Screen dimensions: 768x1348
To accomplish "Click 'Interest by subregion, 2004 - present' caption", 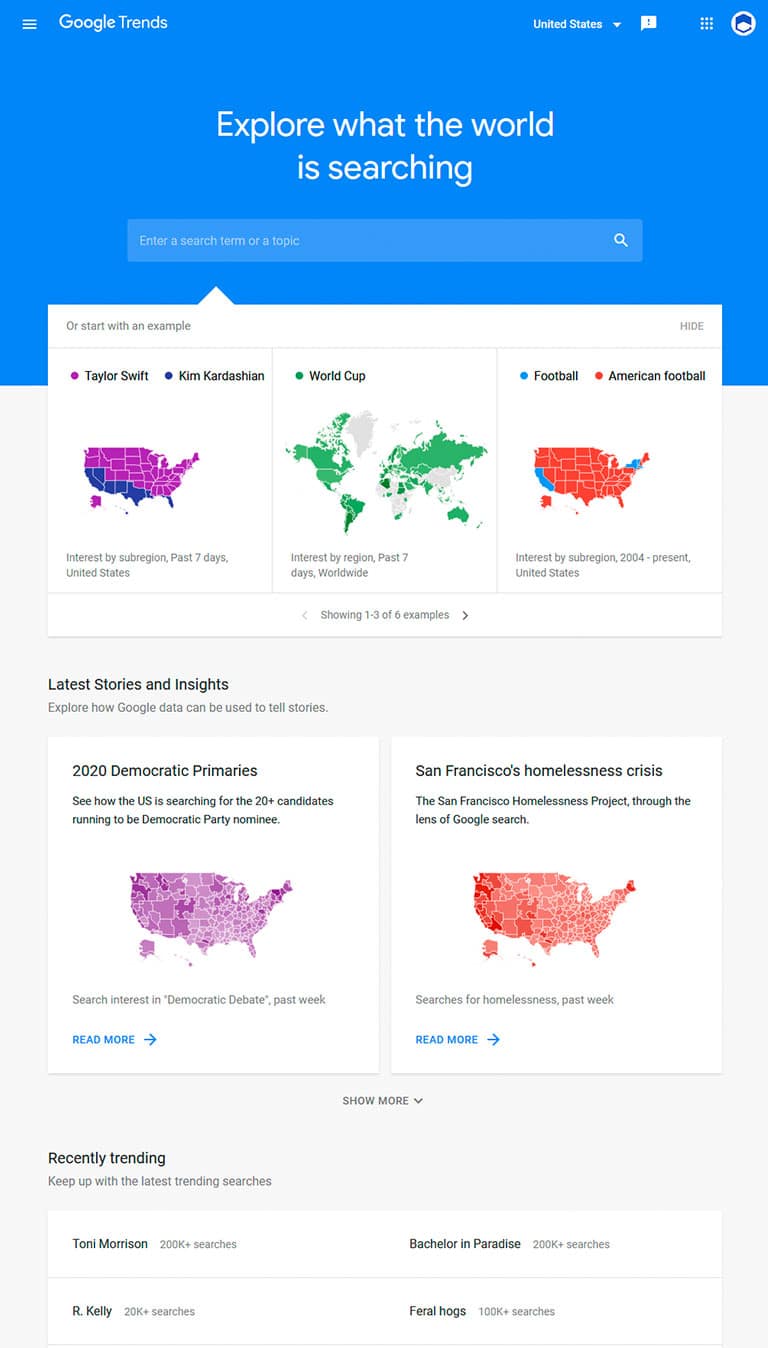I will pos(603,565).
